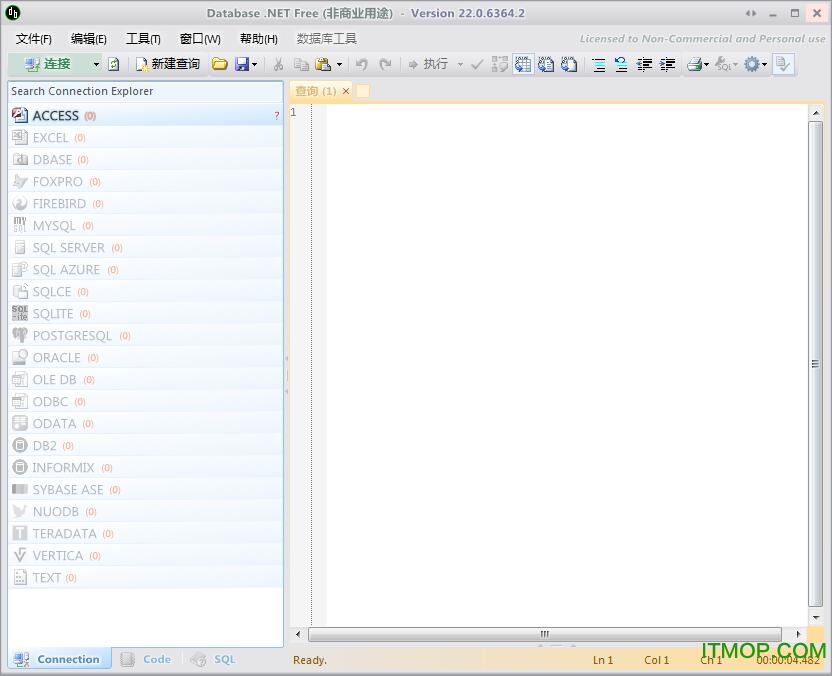The width and height of the screenshot is (832, 676).
Task: Click the horizontal scrollbar thumb
Action: tap(544, 634)
